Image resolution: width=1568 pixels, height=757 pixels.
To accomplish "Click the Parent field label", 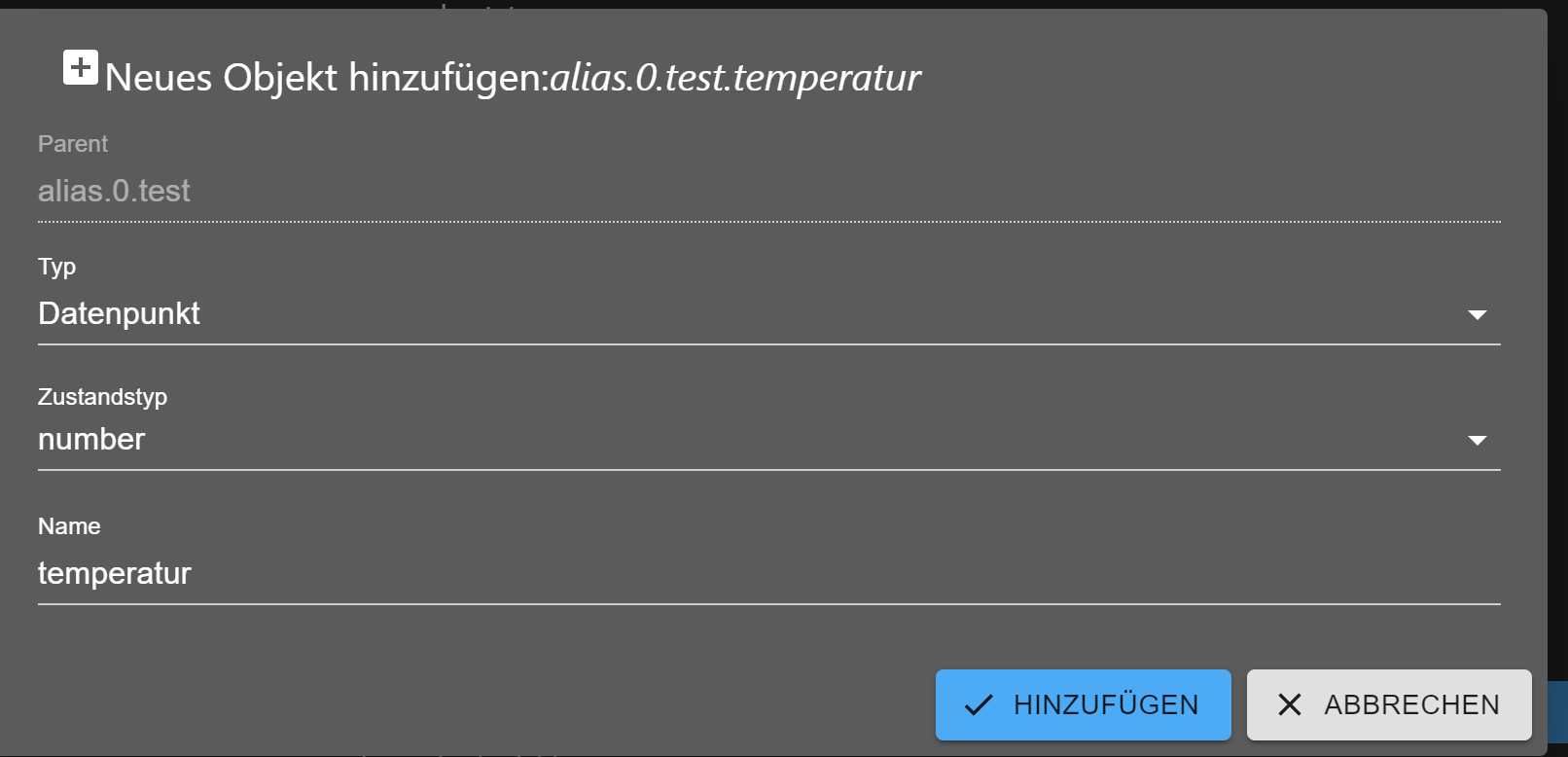I will pyautogui.click(x=73, y=144).
